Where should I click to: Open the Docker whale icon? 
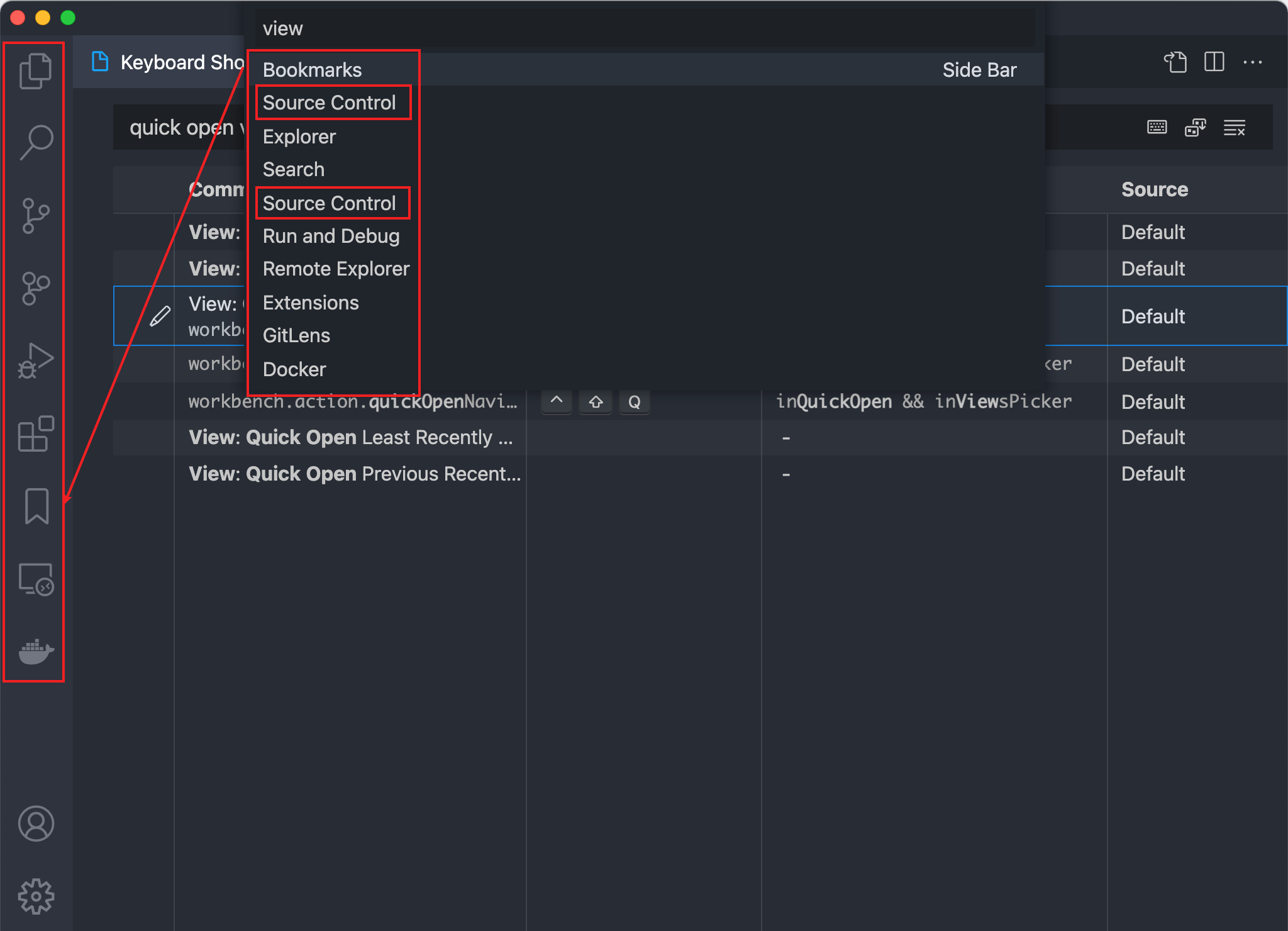click(36, 652)
